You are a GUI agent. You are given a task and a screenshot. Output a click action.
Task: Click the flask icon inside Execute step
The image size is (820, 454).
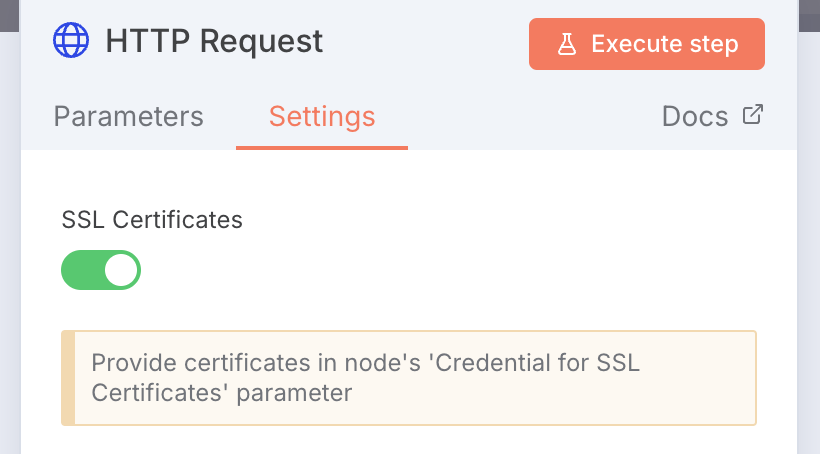click(x=567, y=44)
